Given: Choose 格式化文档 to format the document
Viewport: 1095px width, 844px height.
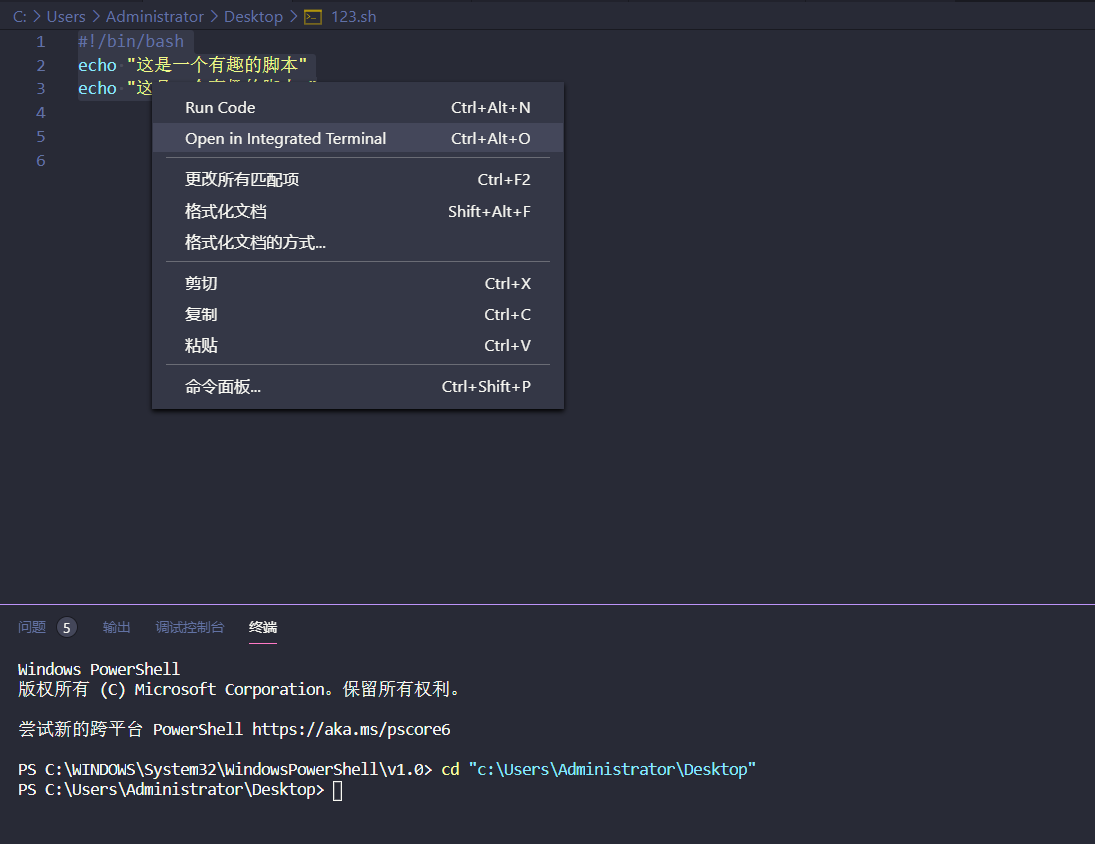Looking at the screenshot, I should click(219, 210).
